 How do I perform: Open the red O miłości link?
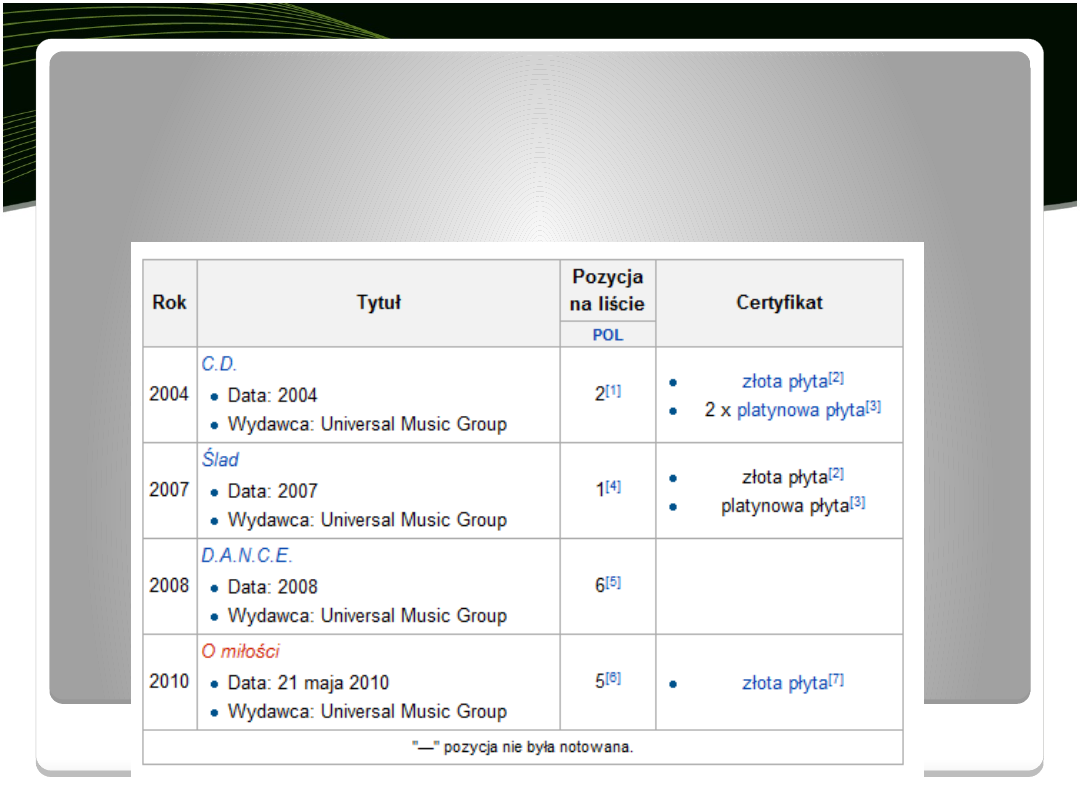pos(240,652)
